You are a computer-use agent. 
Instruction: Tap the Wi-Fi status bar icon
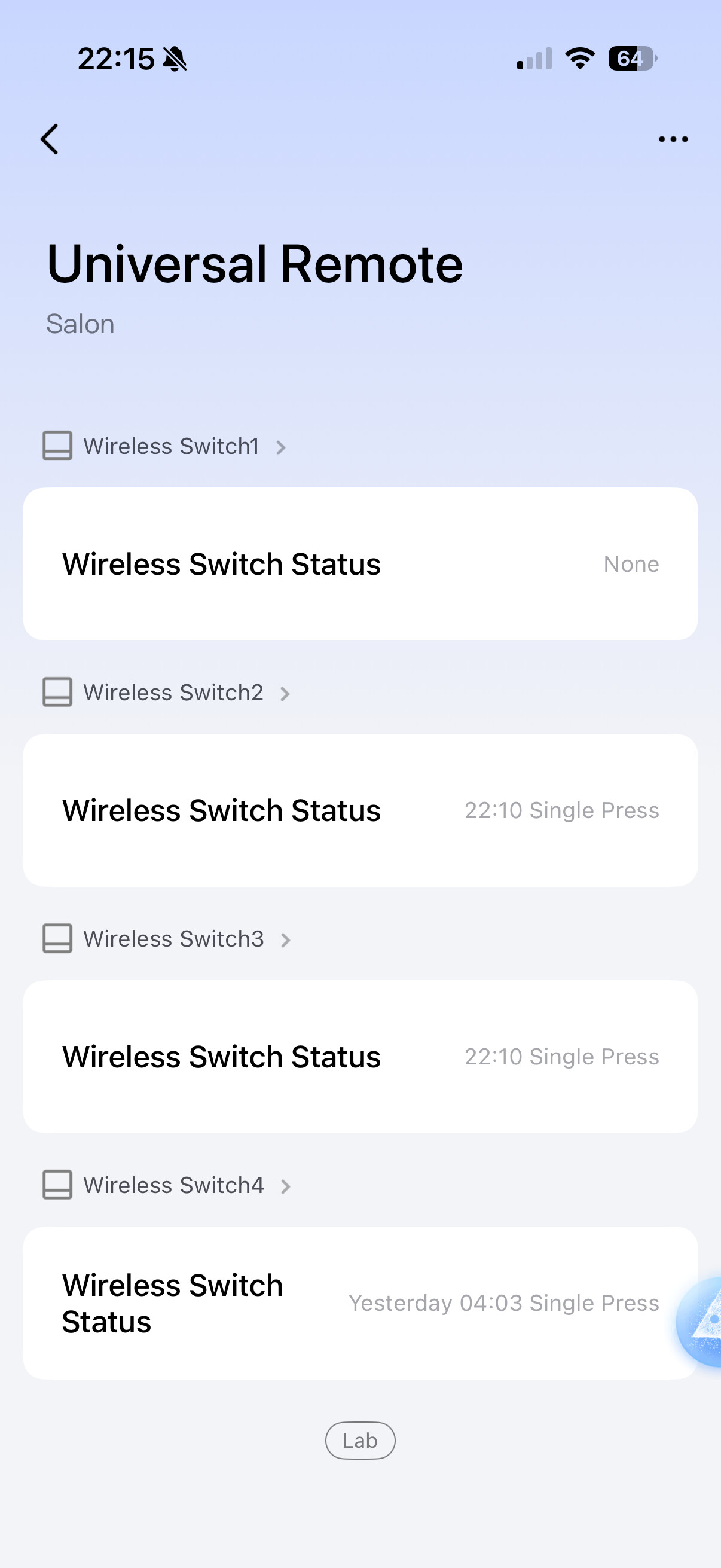(x=580, y=59)
